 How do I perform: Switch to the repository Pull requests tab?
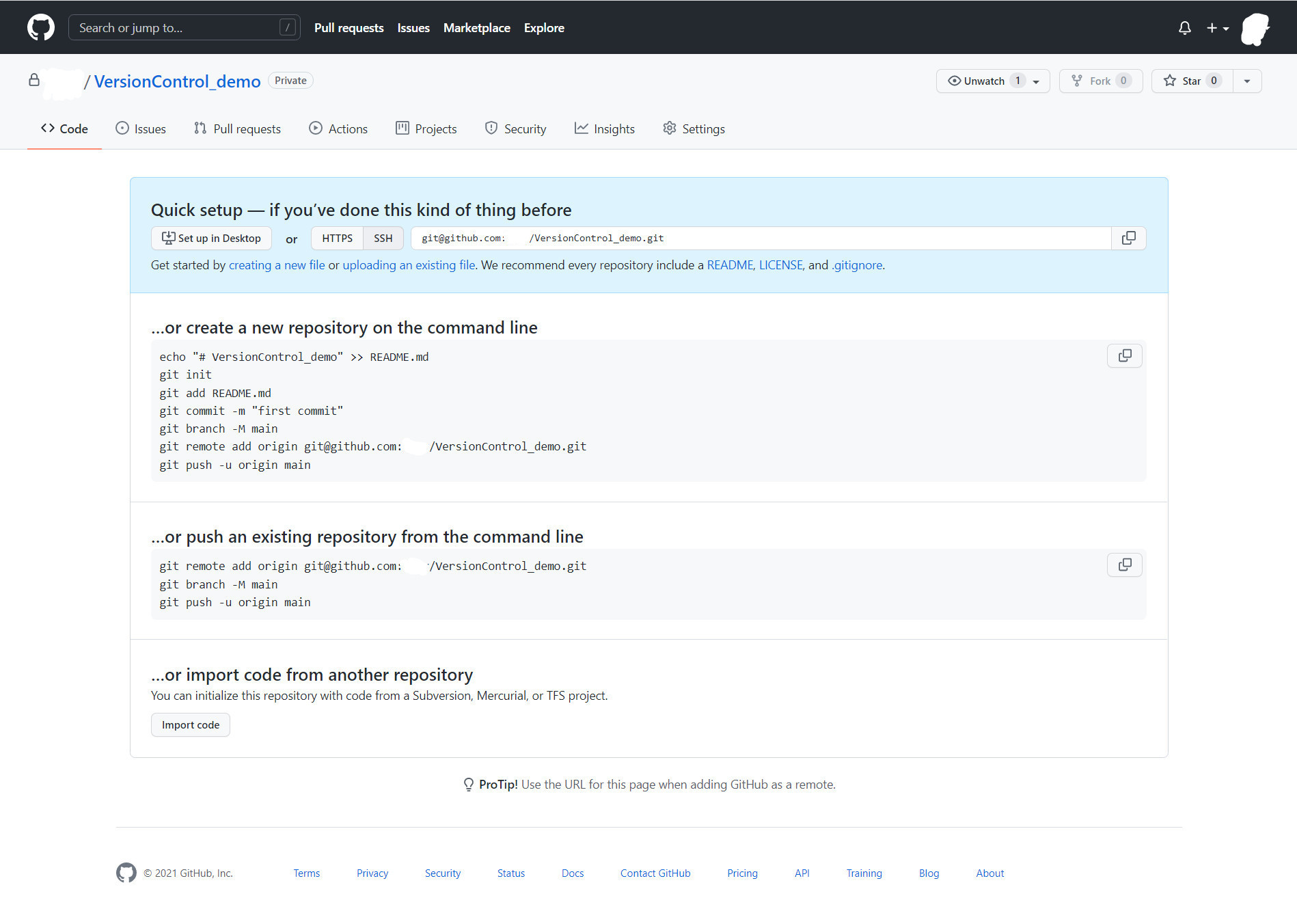237,128
